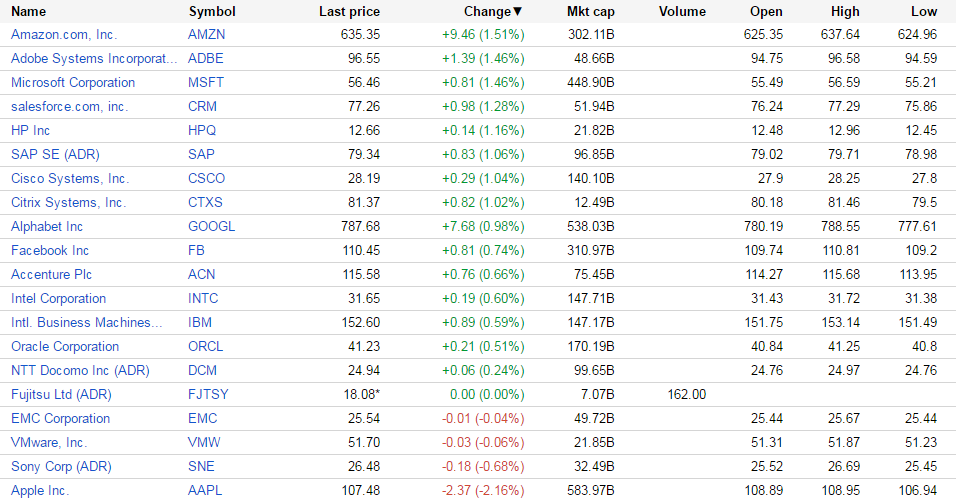Open the CSCO symbol link
Viewport: 956px width, 502px height.
206,179
